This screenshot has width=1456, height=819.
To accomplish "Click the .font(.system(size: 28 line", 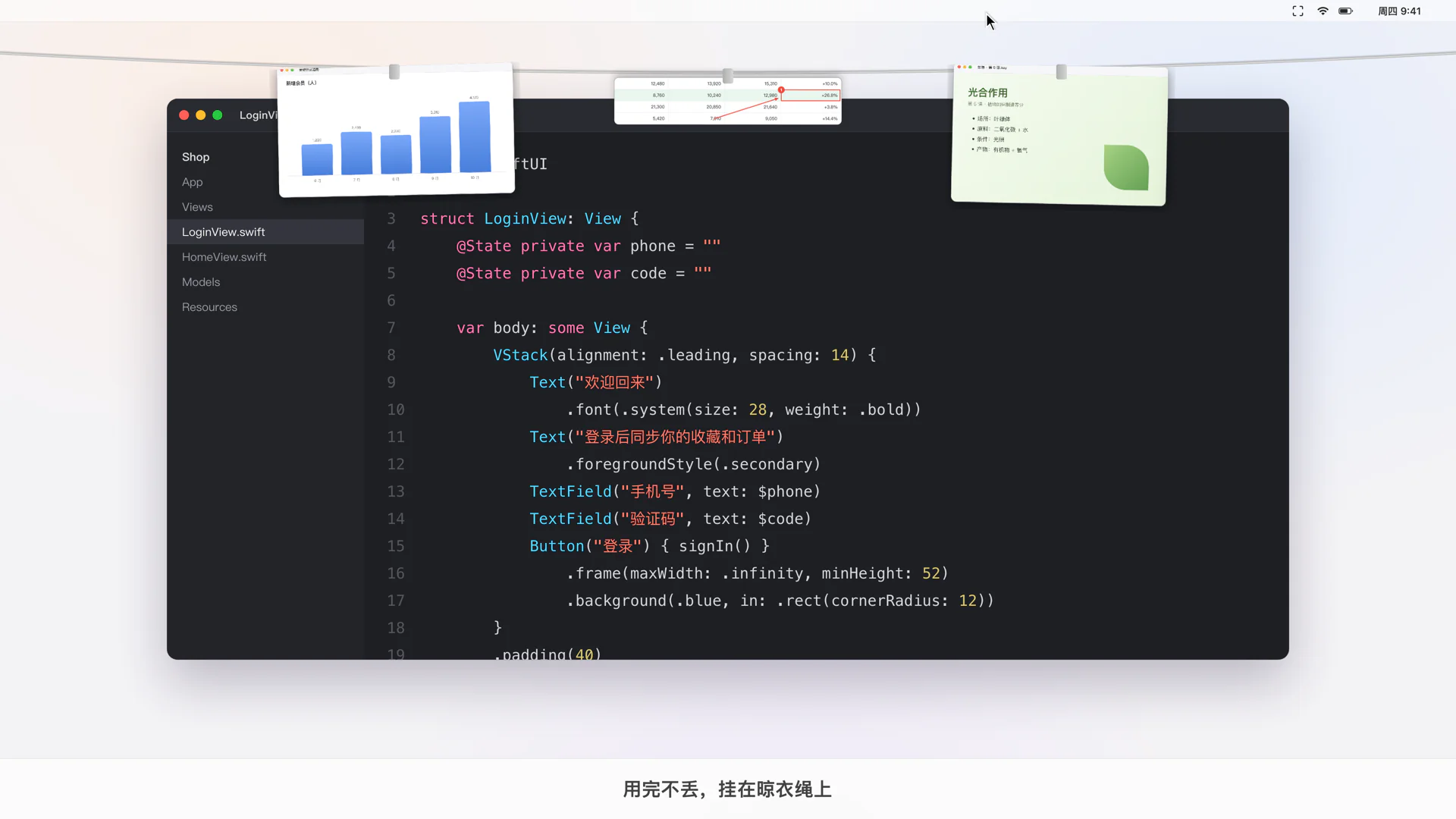I will [744, 409].
